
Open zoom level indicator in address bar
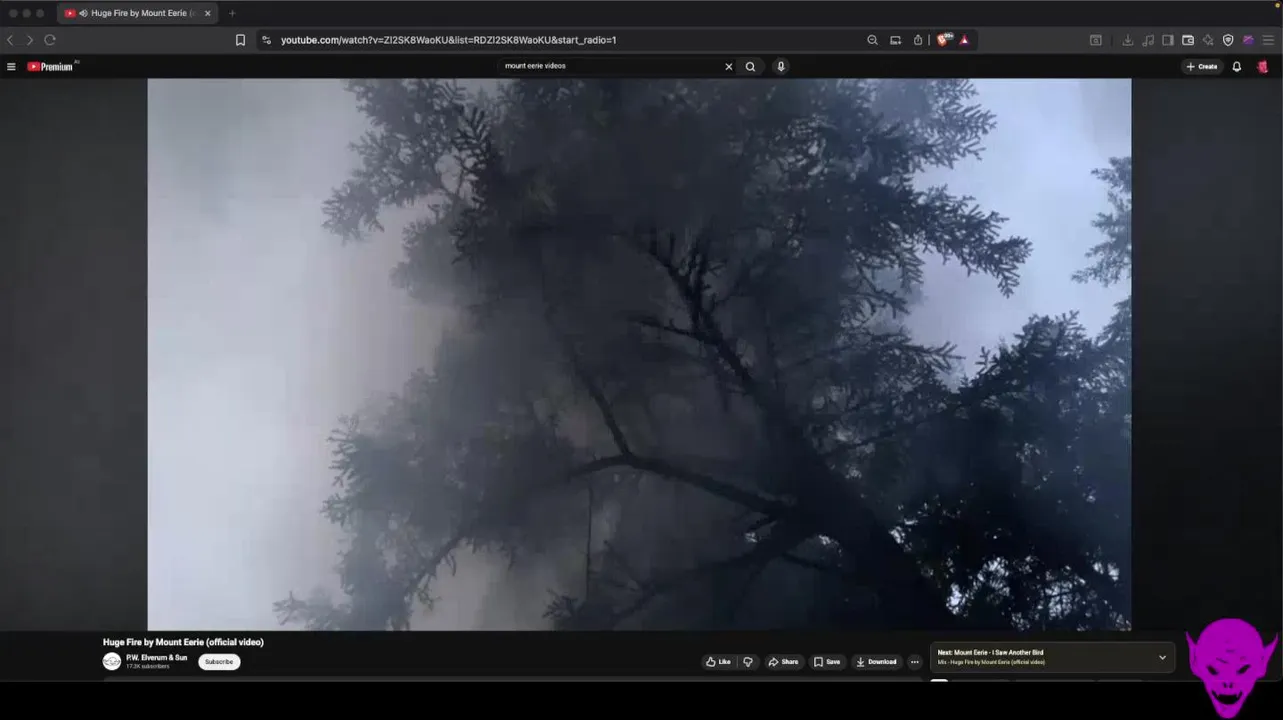(x=872, y=40)
